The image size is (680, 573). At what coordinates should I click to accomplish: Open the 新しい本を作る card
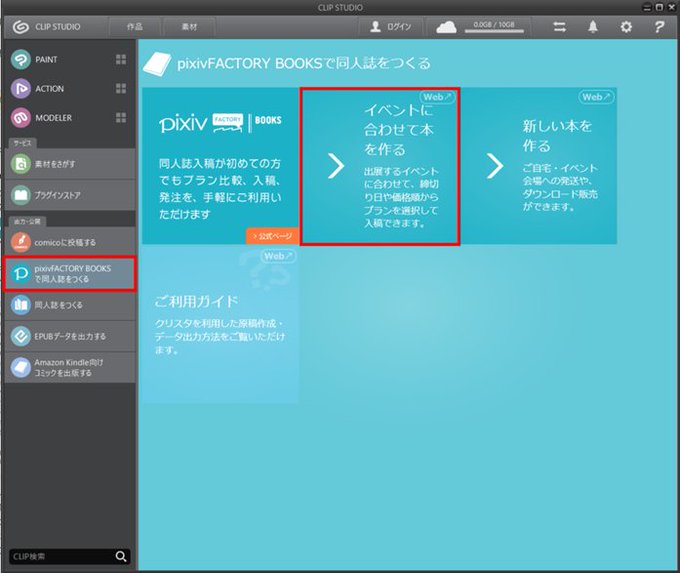coord(539,166)
